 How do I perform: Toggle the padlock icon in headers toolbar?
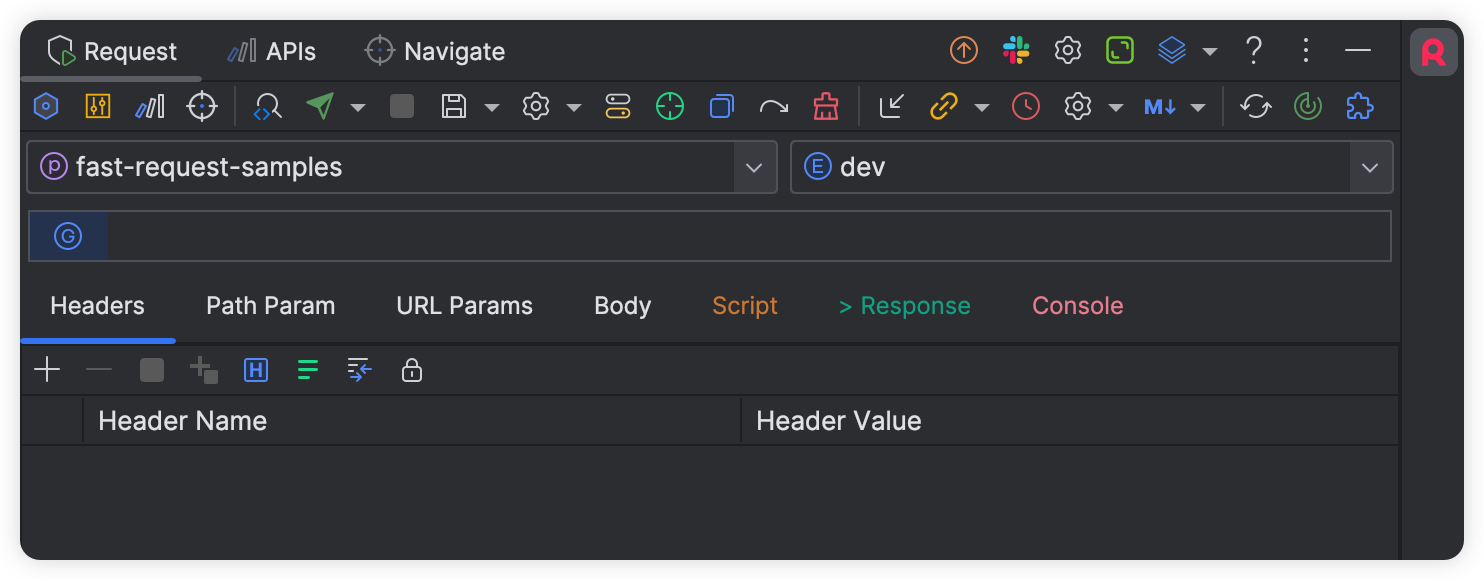tap(411, 371)
